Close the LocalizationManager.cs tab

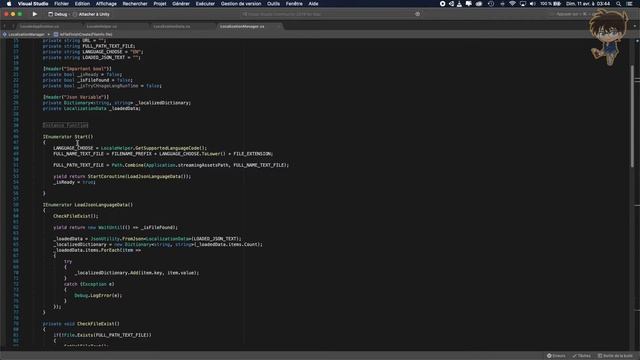pos(279,27)
